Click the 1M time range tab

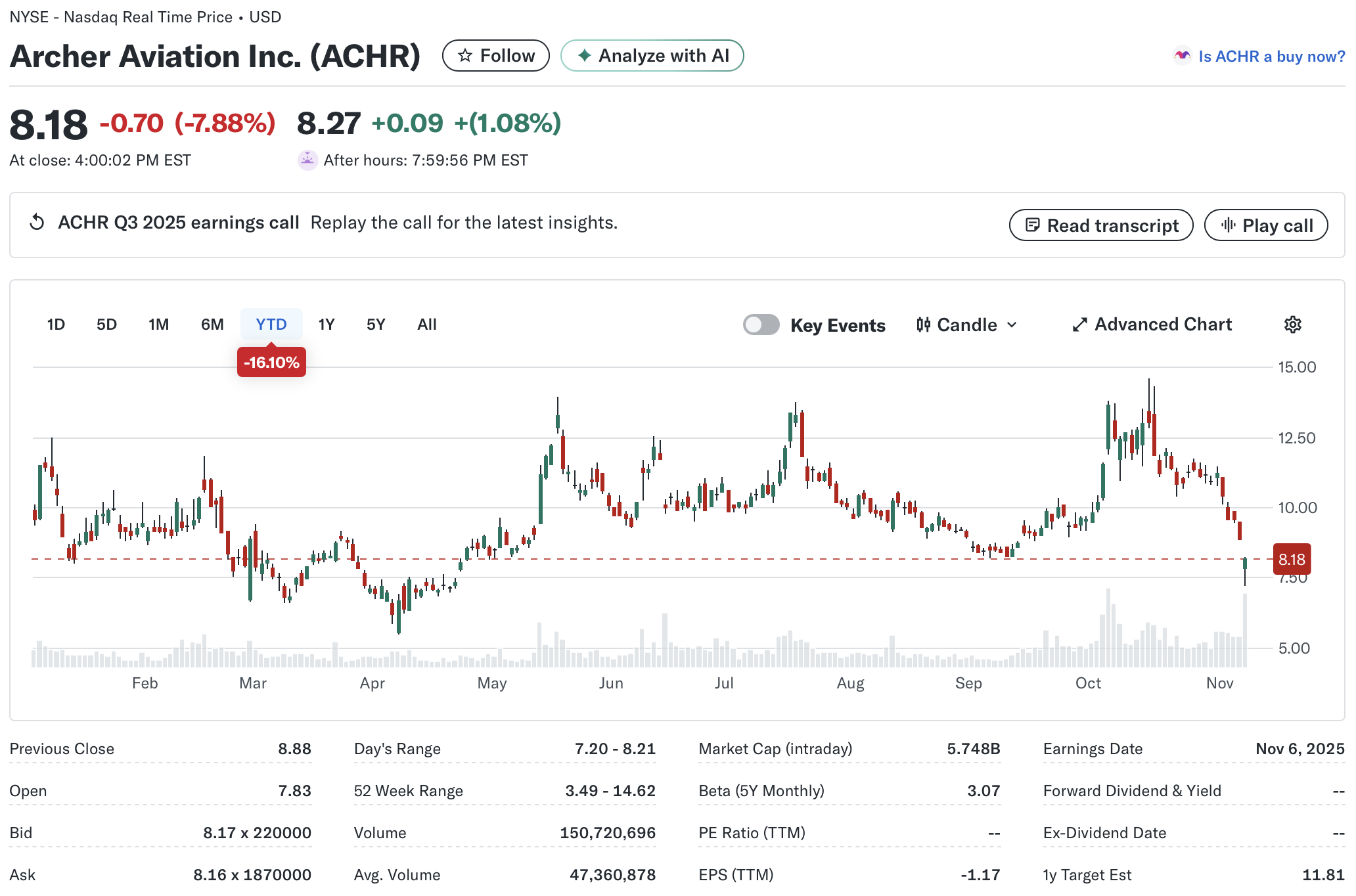coord(158,325)
